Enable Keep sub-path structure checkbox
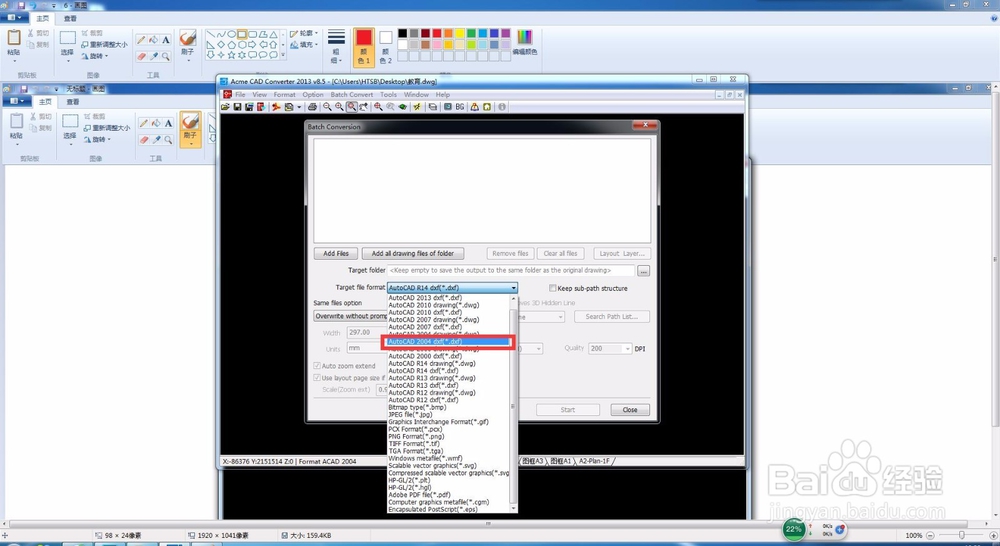Screen dimensions: 1000x546 [x=553, y=288]
